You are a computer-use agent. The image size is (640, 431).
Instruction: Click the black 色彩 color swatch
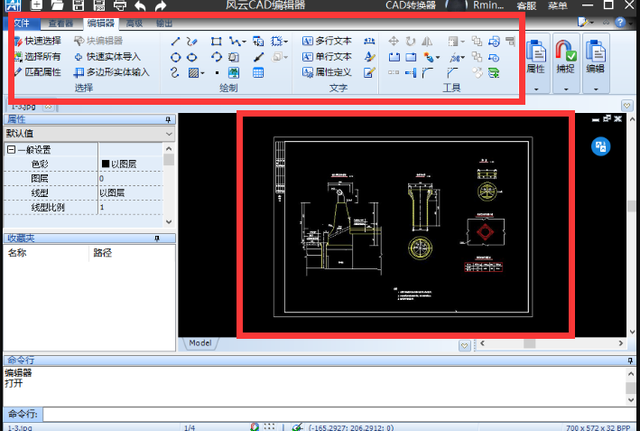105,163
